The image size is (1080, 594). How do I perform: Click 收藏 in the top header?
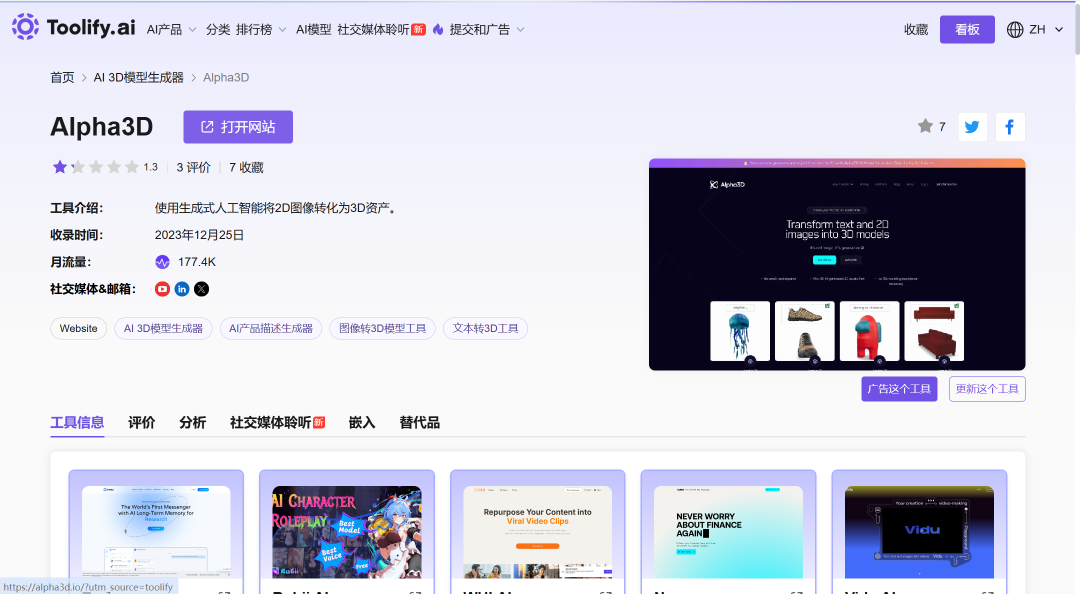coord(916,30)
